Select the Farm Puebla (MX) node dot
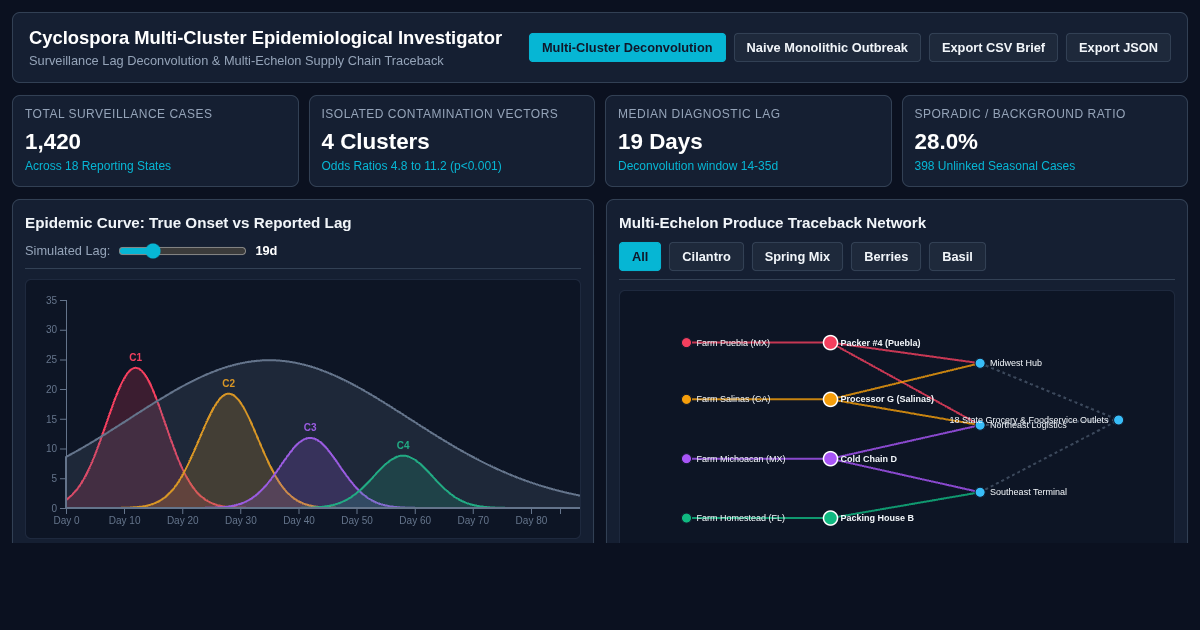 click(686, 343)
